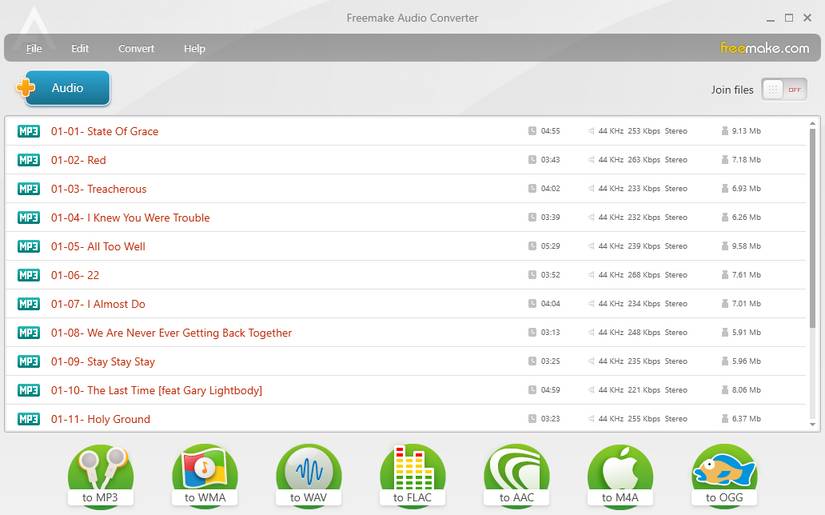
Task: Click the duration clock icon for All Too Well
Action: 532,246
